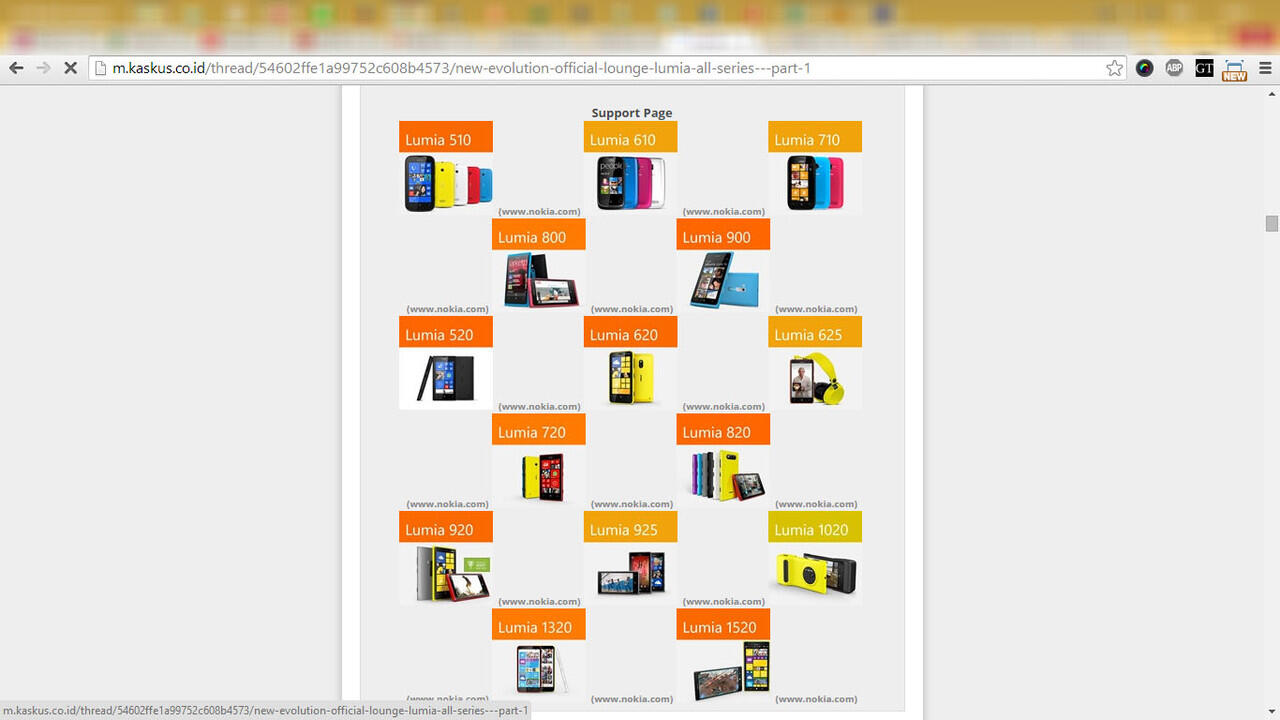Click the Support Page heading text

coord(632,113)
